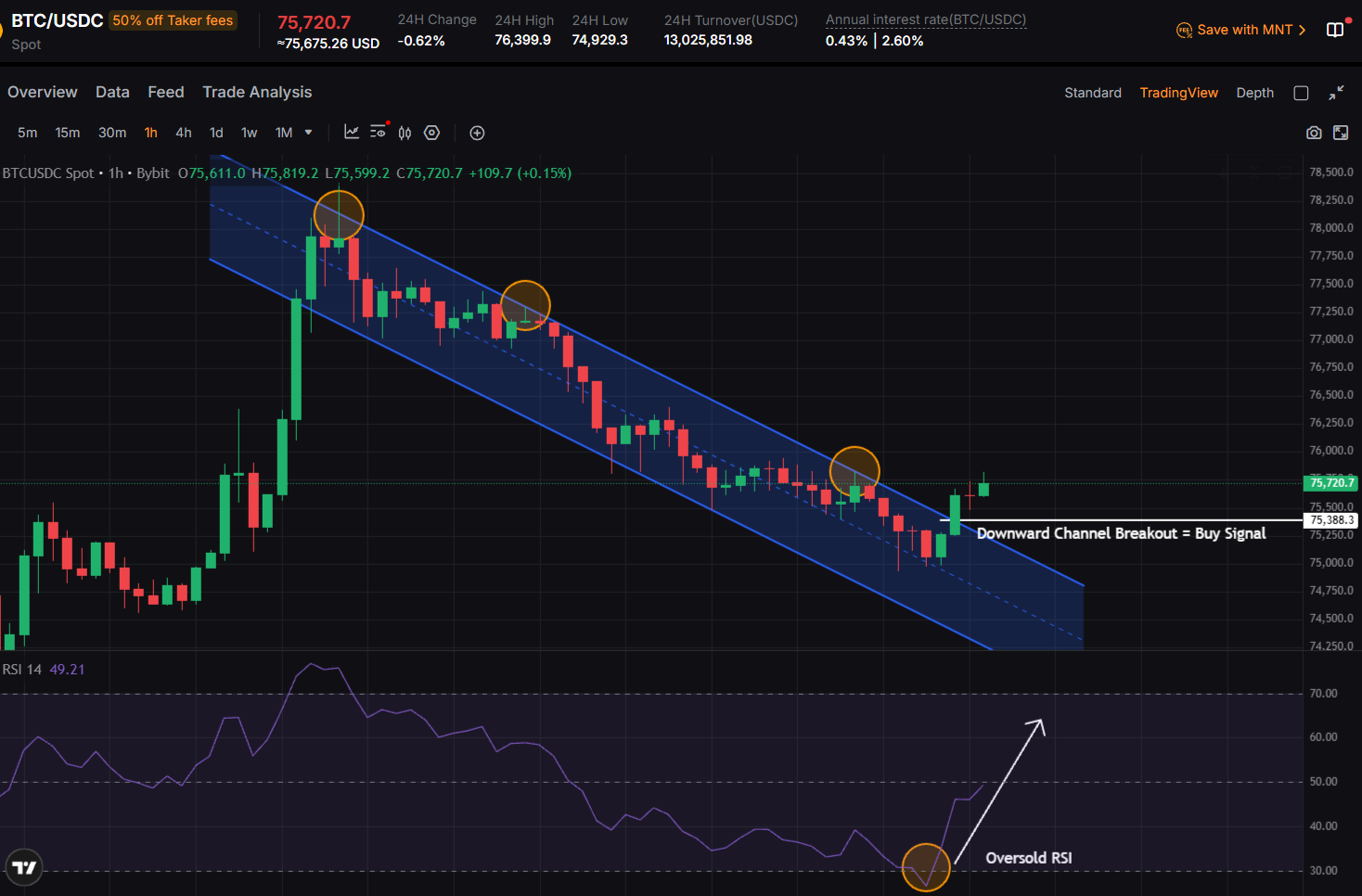
Task: Open the chart indicators icon
Action: (352, 133)
